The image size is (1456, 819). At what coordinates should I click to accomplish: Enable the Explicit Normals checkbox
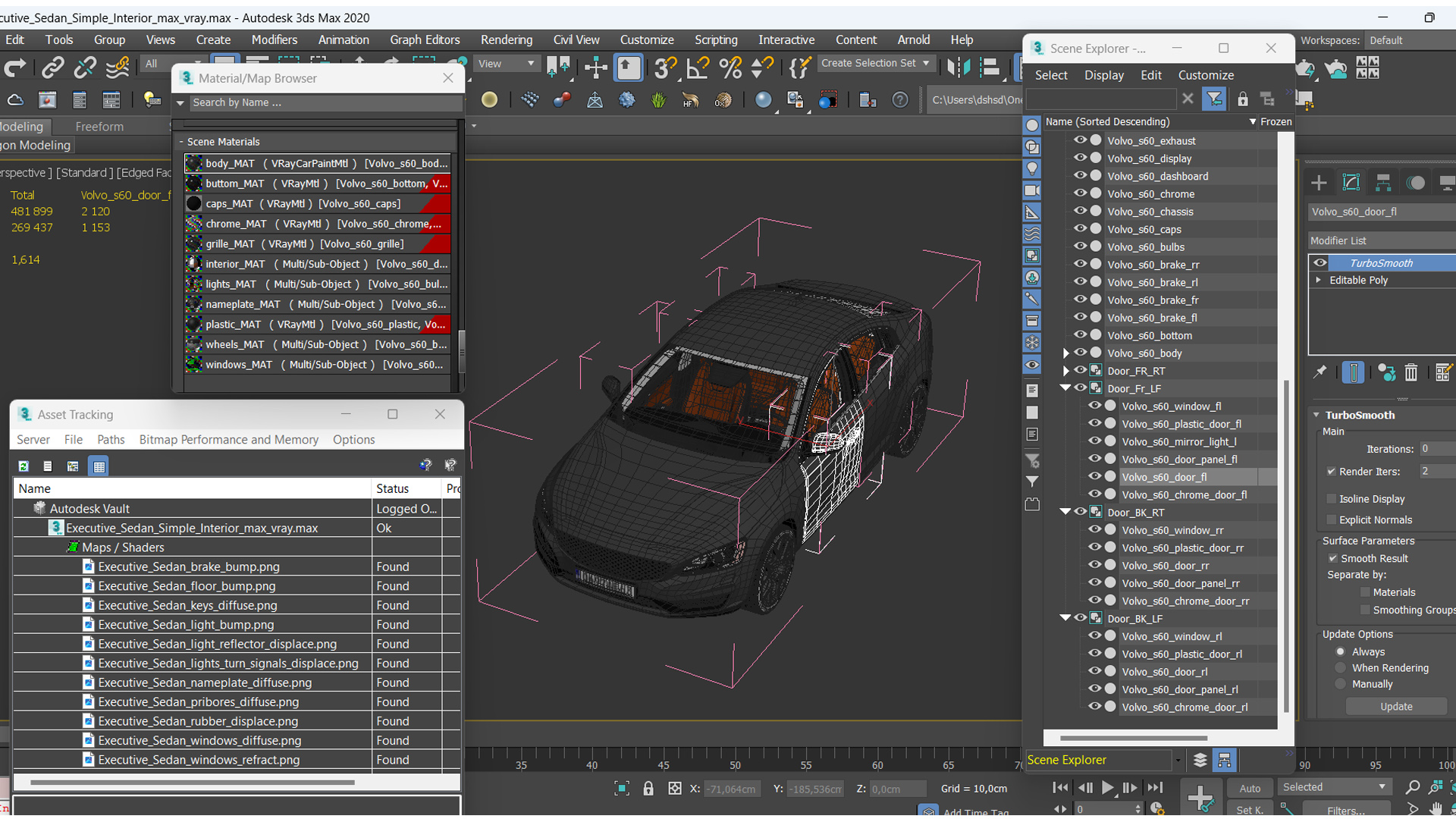(1332, 519)
